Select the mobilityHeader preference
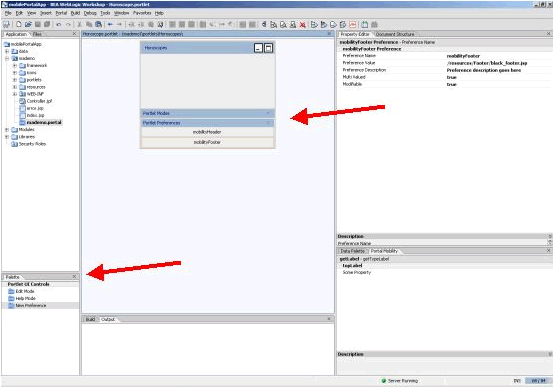This screenshot has width=553, height=388. click(x=207, y=132)
